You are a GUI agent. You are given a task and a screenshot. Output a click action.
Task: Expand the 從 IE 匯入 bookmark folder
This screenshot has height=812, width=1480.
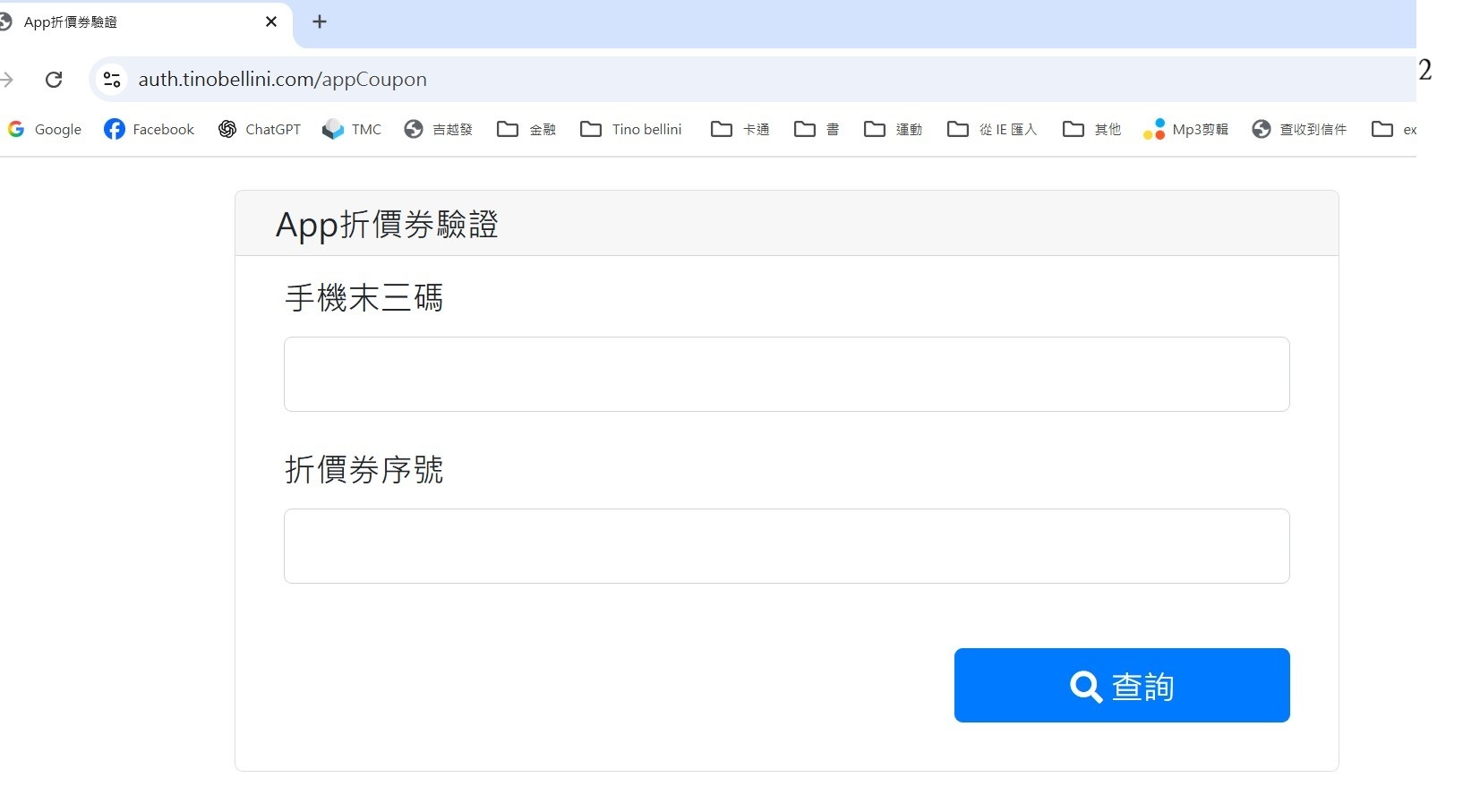(x=992, y=130)
